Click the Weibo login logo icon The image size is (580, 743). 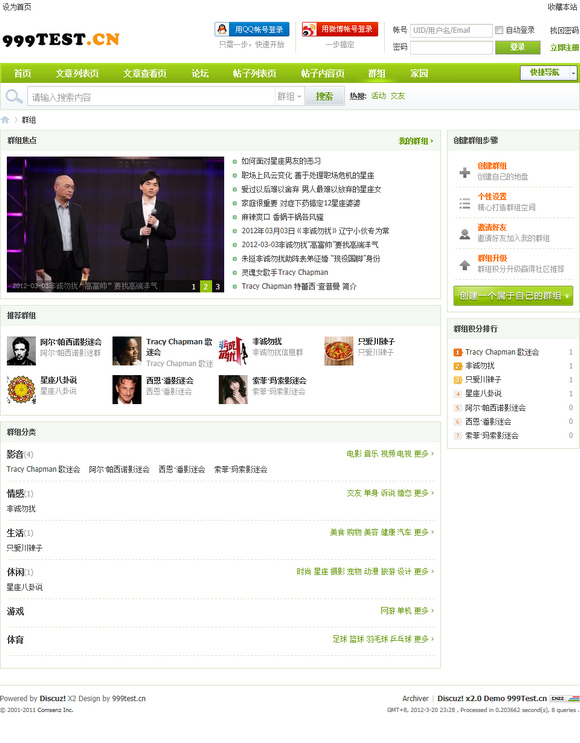click(x=309, y=29)
